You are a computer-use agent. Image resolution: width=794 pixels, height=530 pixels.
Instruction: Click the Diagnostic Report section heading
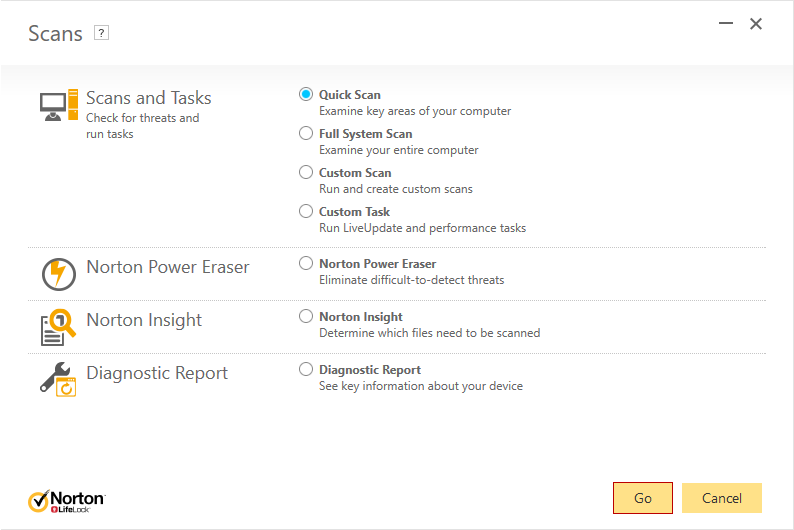pyautogui.click(x=157, y=373)
